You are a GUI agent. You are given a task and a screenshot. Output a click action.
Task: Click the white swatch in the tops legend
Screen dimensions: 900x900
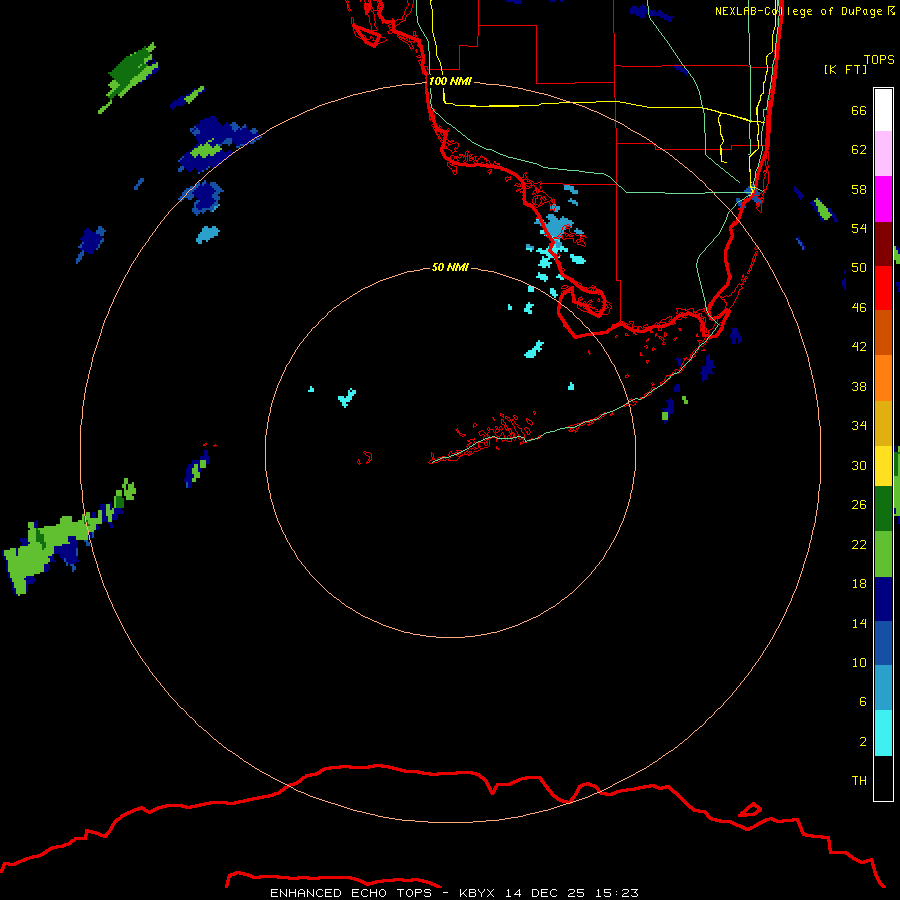point(883,110)
